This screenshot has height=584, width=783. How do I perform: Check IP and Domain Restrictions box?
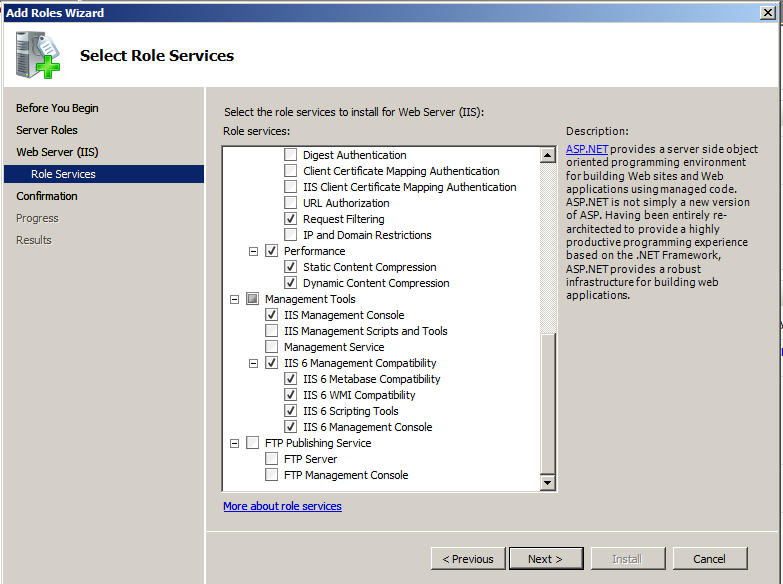pos(290,235)
